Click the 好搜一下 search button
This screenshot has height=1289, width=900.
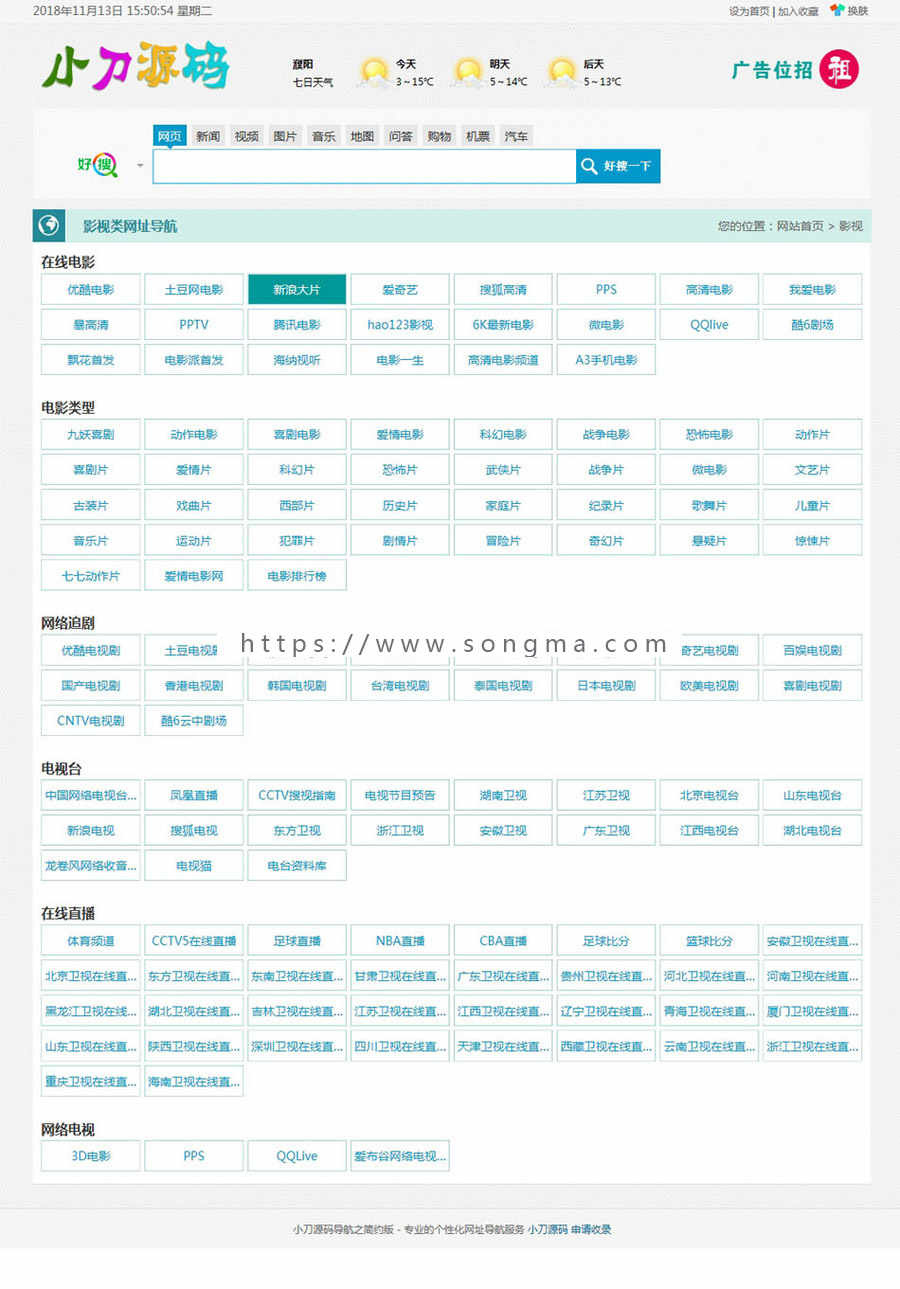click(x=618, y=166)
